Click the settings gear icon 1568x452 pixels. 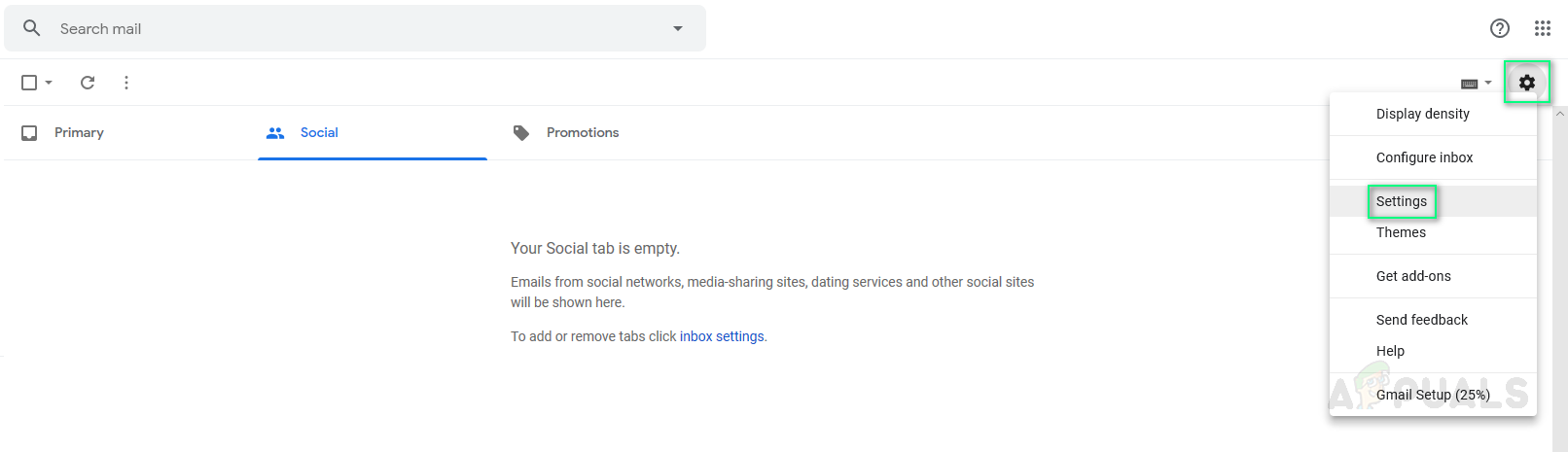pyautogui.click(x=1527, y=83)
